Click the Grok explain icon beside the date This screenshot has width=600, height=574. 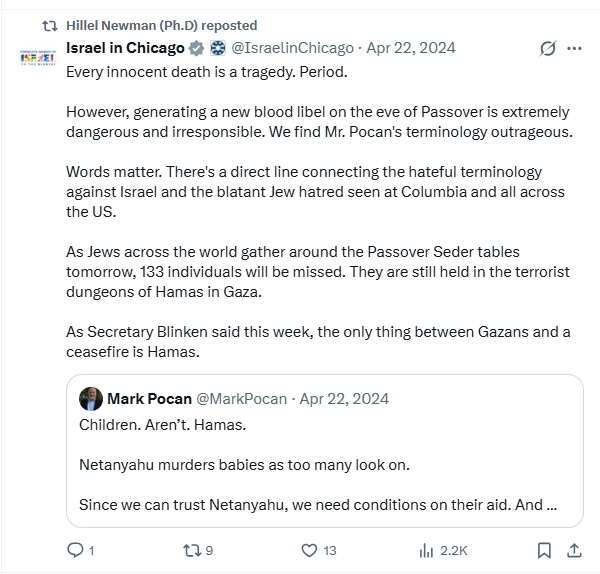pos(548,49)
